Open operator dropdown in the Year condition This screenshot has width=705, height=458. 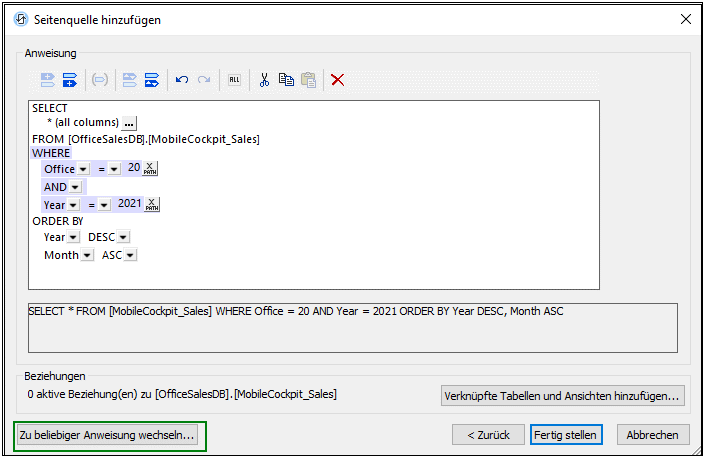104,205
